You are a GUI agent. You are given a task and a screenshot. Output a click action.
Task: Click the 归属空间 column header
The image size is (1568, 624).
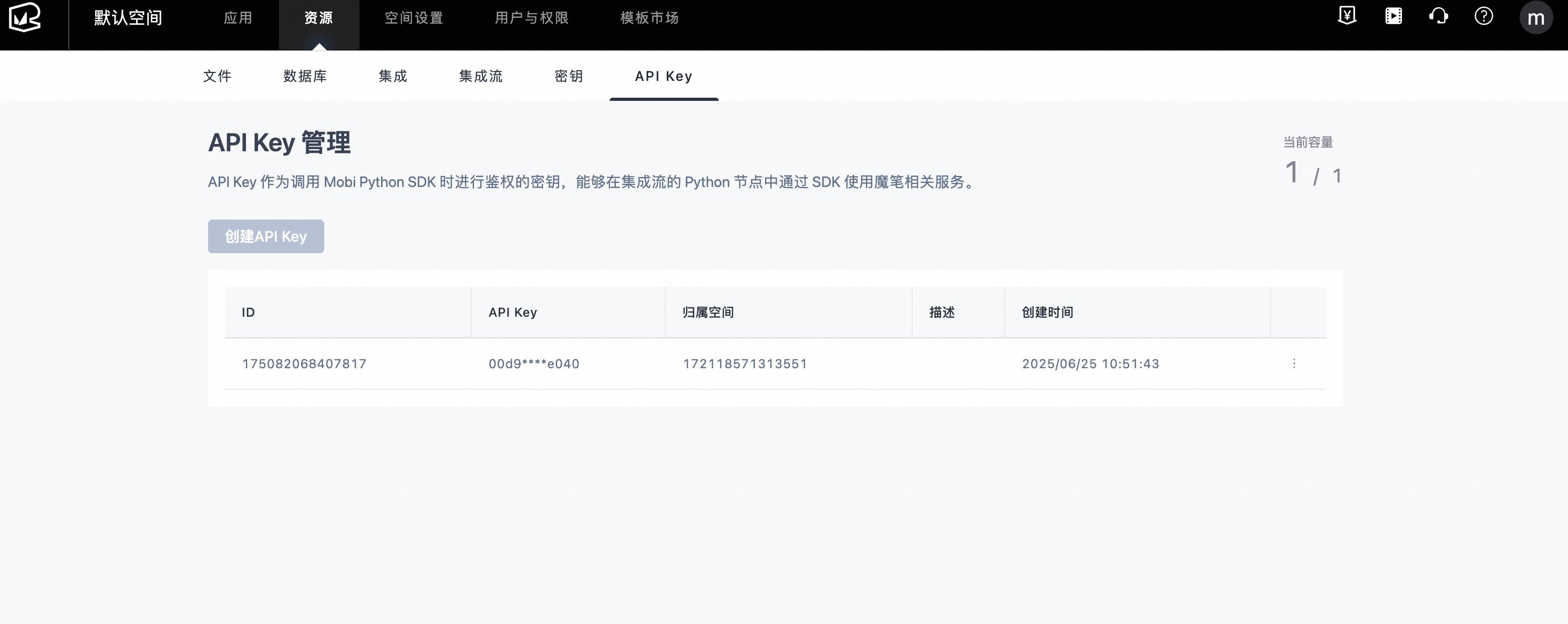pos(788,312)
